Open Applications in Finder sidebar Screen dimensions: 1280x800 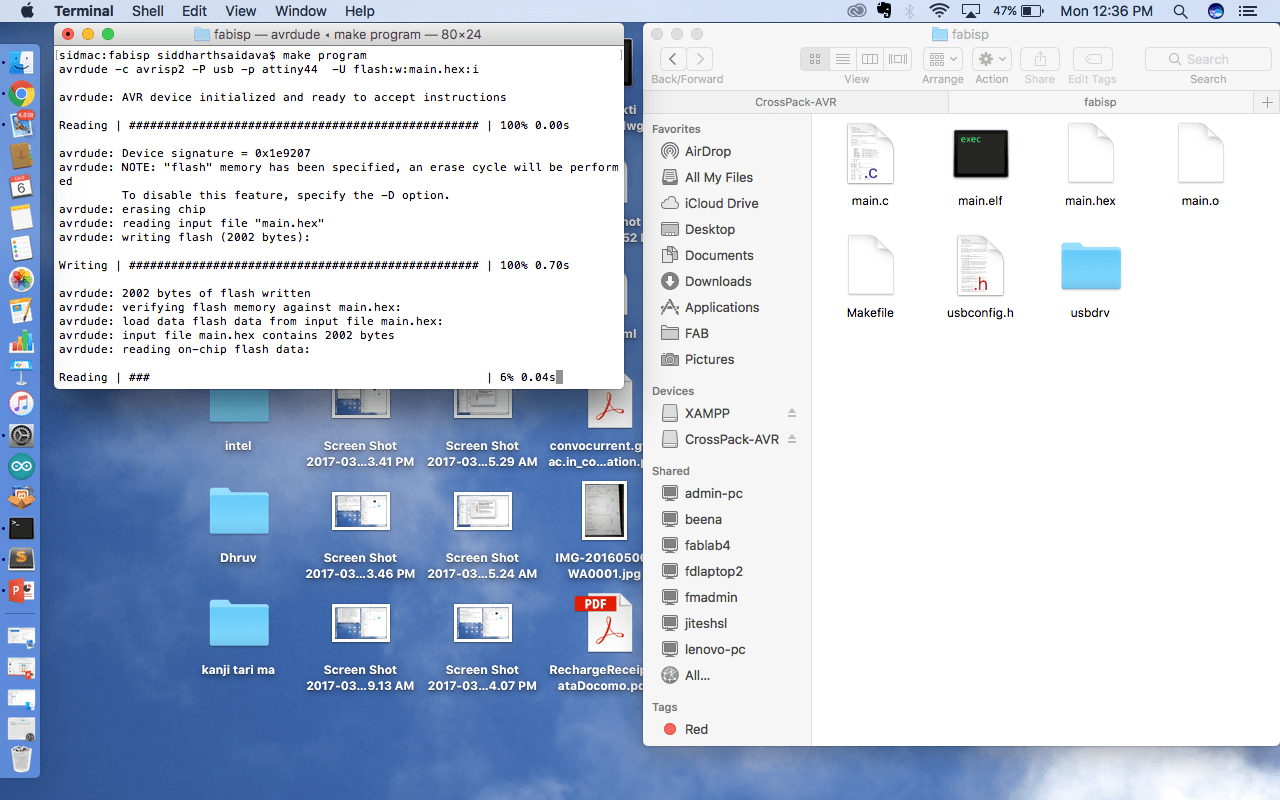721,307
